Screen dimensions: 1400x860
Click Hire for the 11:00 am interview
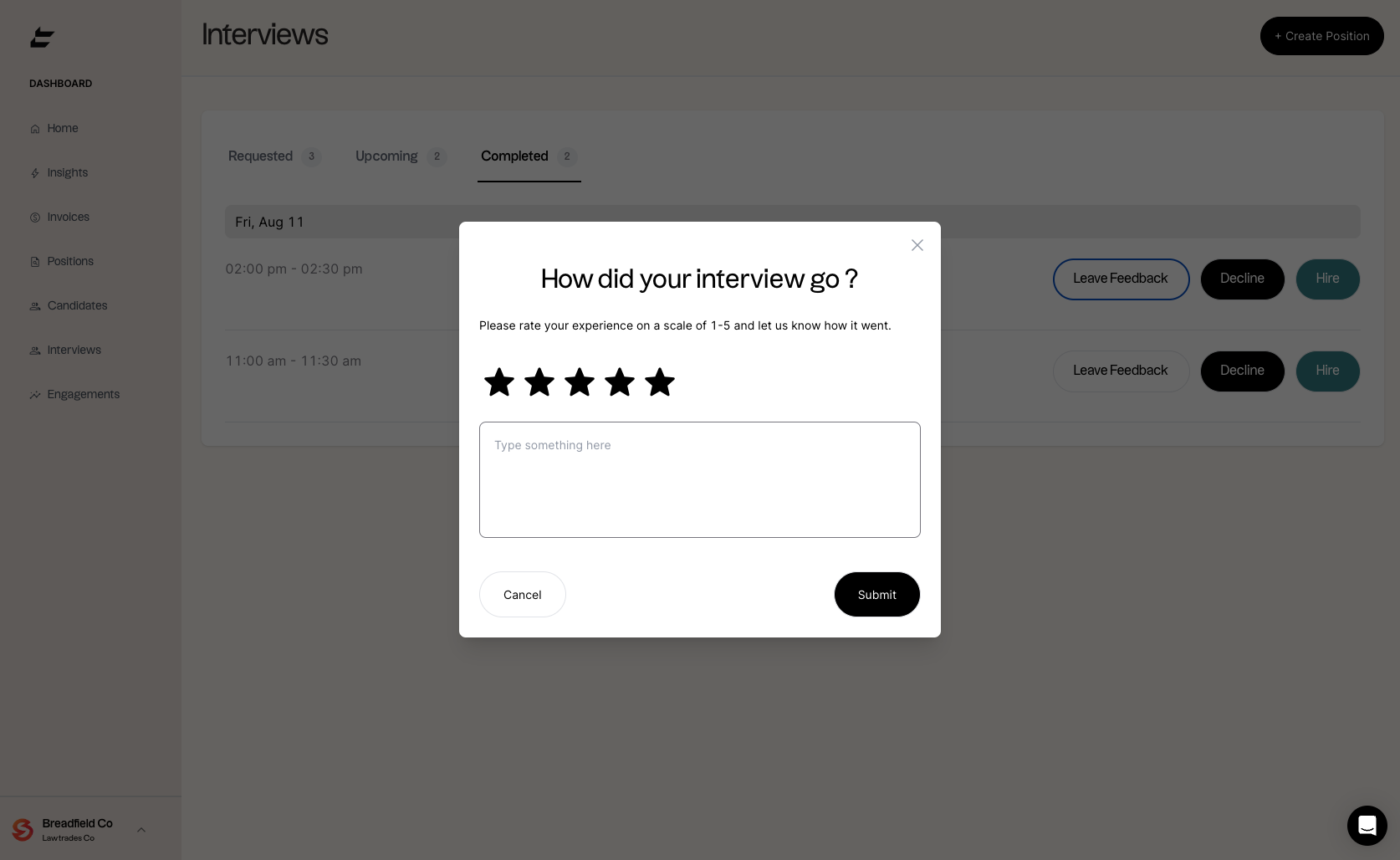click(1328, 371)
